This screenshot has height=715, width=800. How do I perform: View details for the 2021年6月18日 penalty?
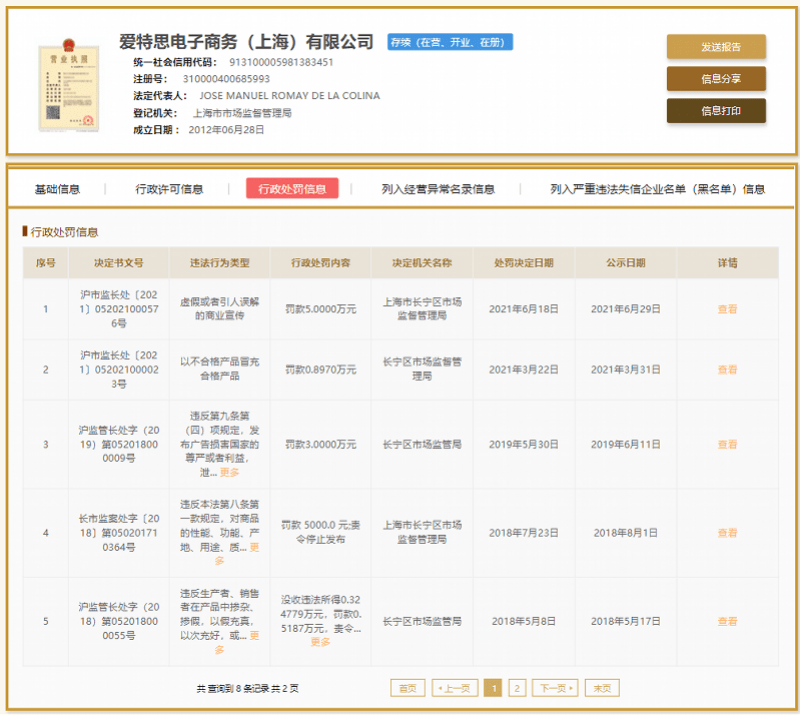(x=726, y=309)
